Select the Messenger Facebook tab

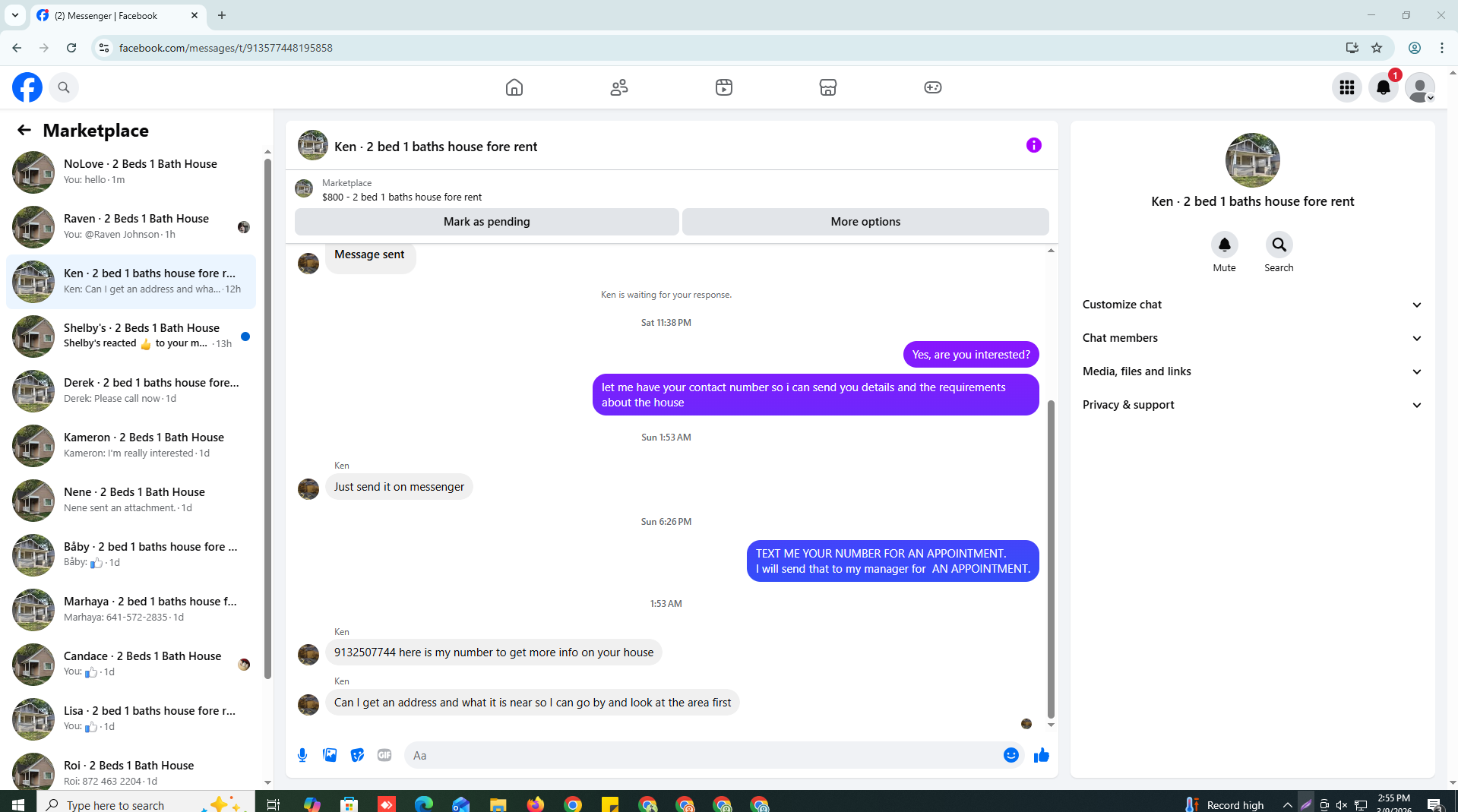118,15
